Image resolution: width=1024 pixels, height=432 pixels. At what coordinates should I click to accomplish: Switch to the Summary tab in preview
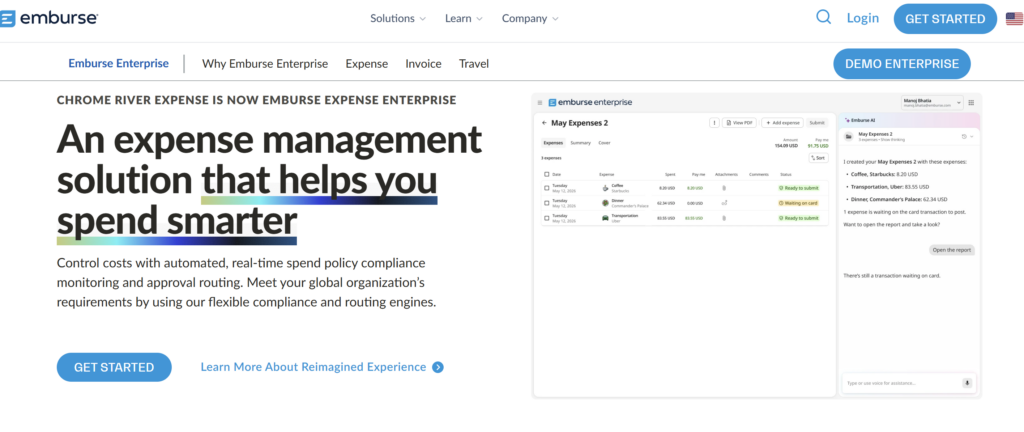click(581, 142)
